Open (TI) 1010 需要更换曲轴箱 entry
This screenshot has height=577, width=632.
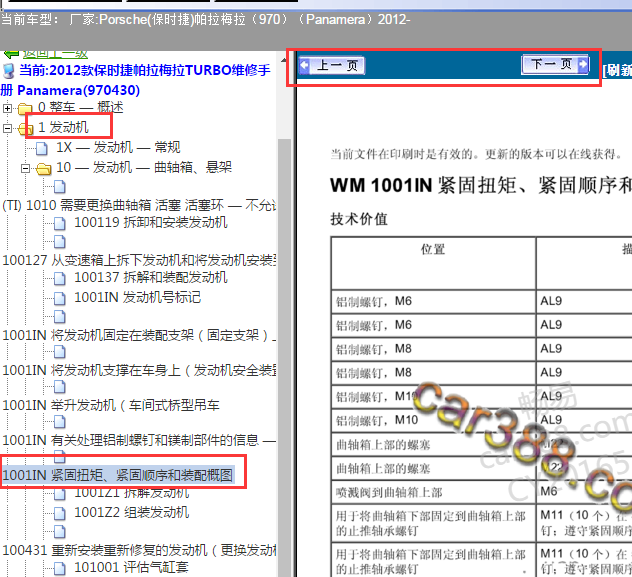[139, 205]
